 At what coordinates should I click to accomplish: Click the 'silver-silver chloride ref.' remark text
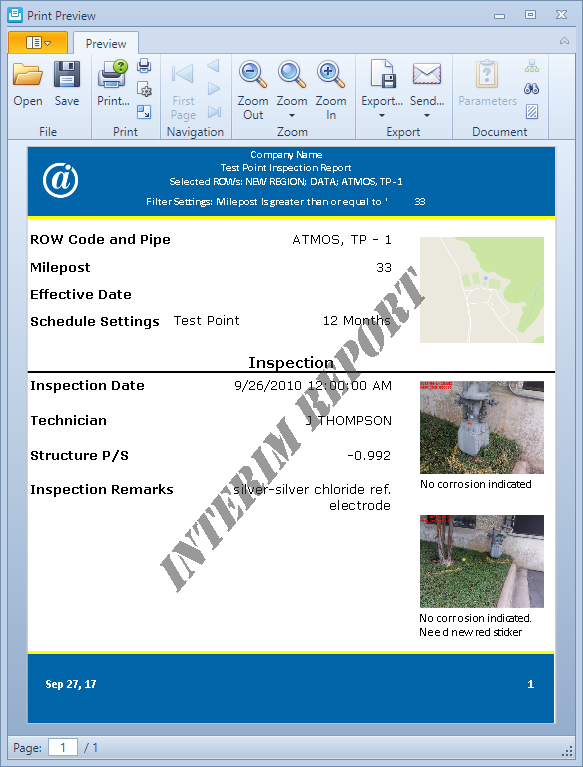pos(312,490)
